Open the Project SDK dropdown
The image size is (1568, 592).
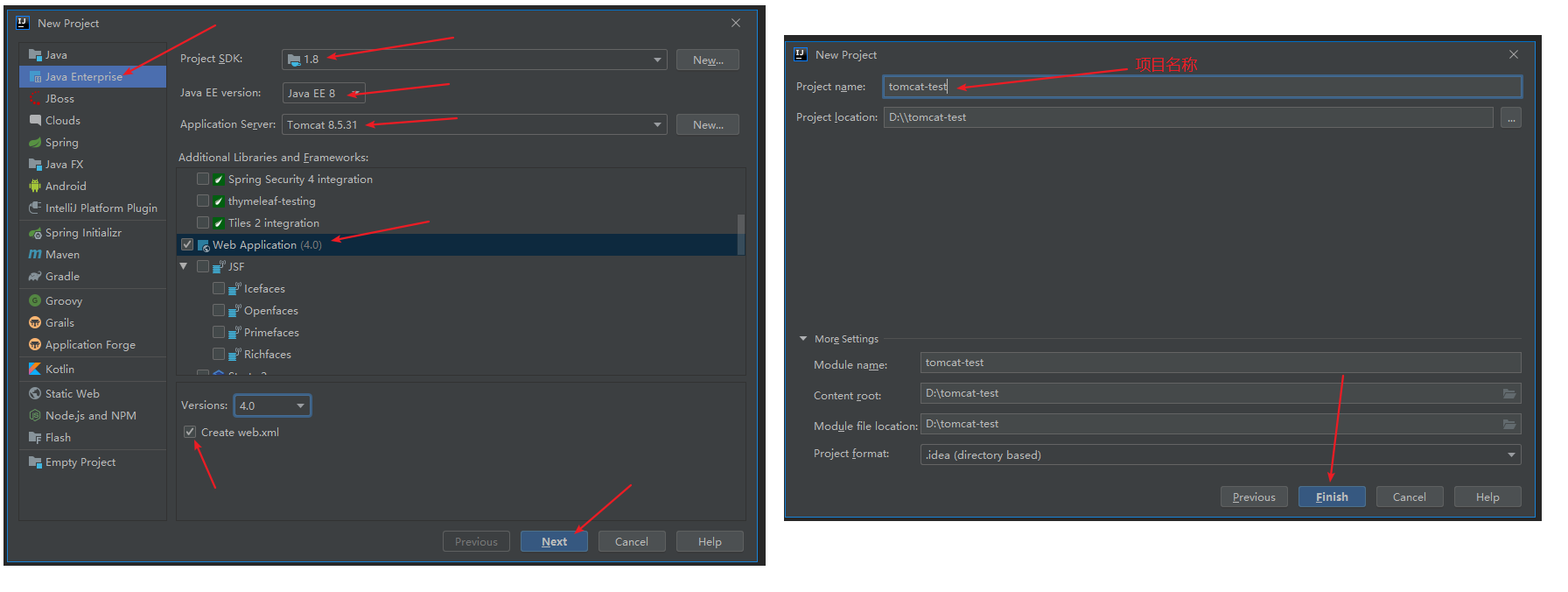click(474, 60)
